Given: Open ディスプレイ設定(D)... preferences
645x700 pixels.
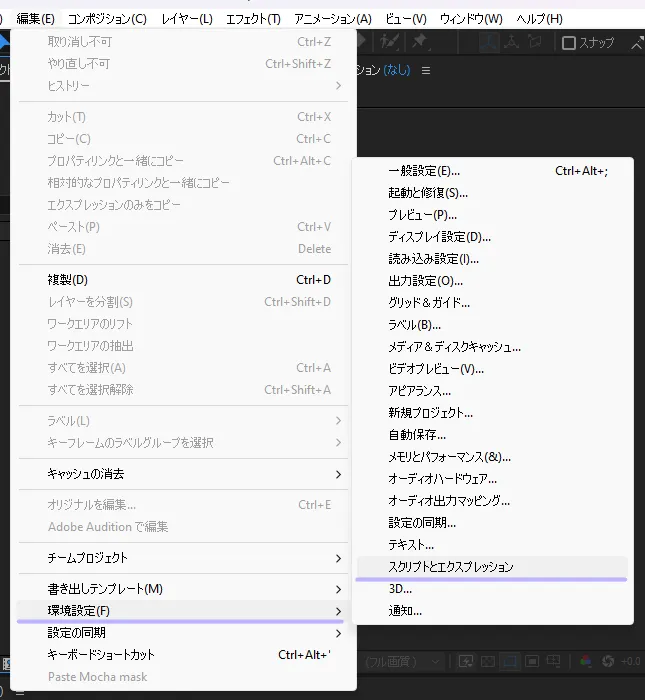Looking at the screenshot, I should point(492,237).
